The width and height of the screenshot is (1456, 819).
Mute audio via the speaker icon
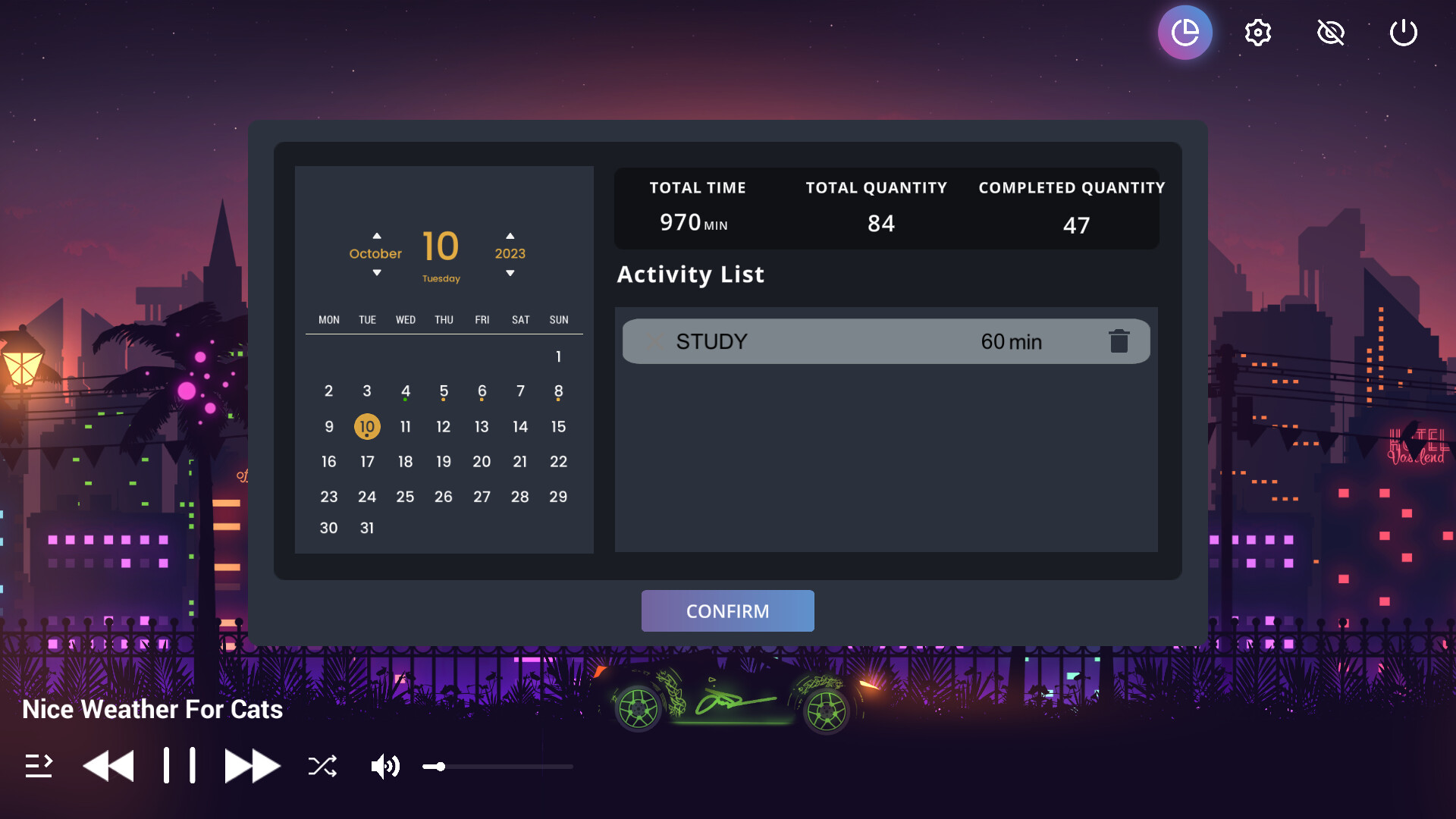coord(385,766)
